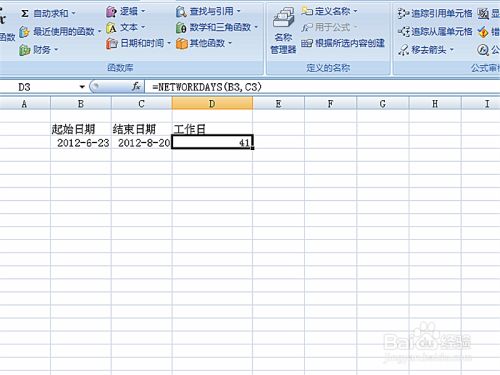
Task: Expand the 其他函数 dropdown arrow
Action: (230, 43)
